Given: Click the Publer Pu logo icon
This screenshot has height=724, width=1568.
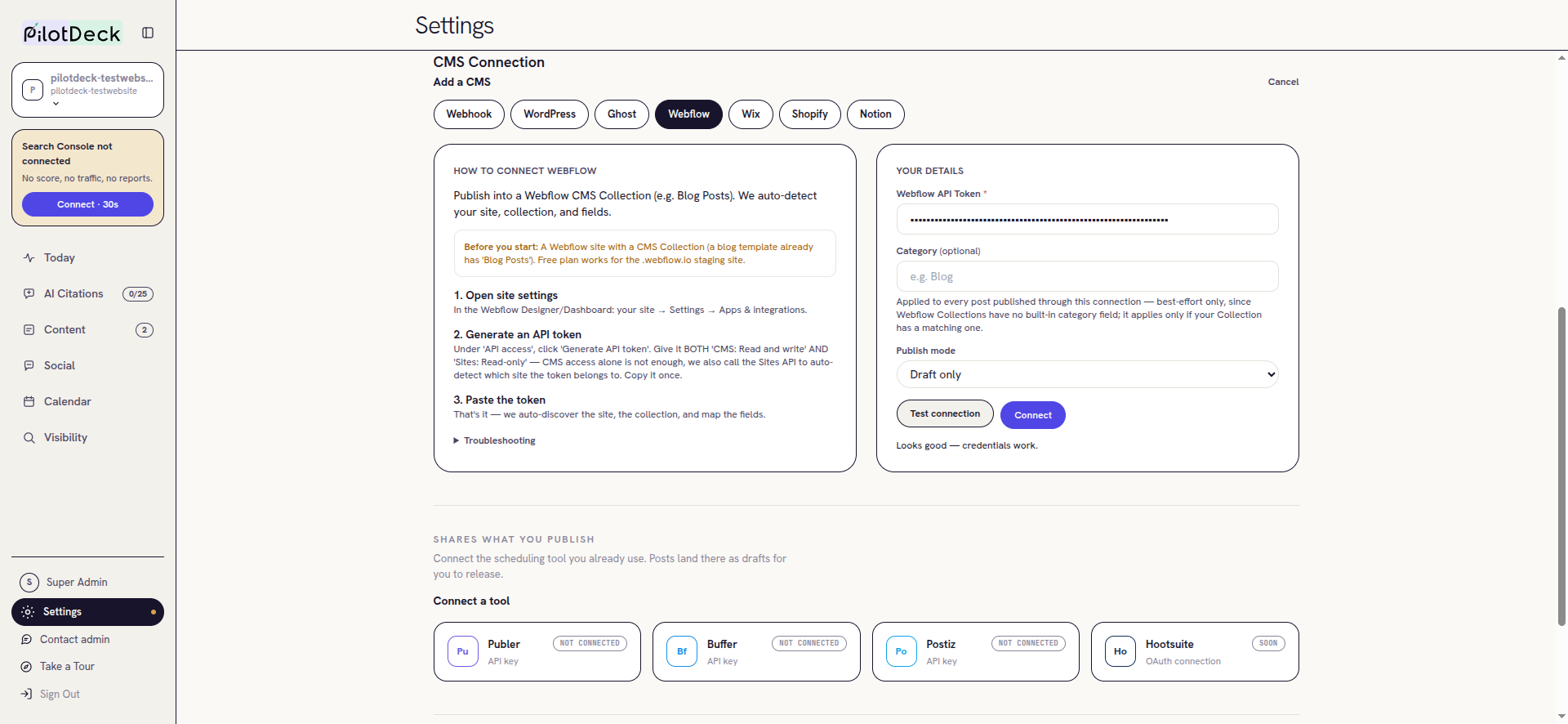Looking at the screenshot, I should point(462,651).
